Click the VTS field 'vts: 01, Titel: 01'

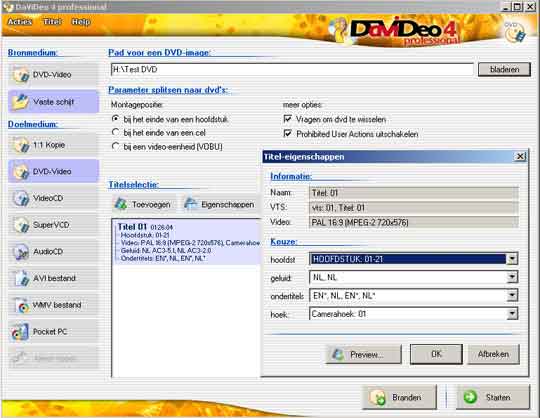414,208
